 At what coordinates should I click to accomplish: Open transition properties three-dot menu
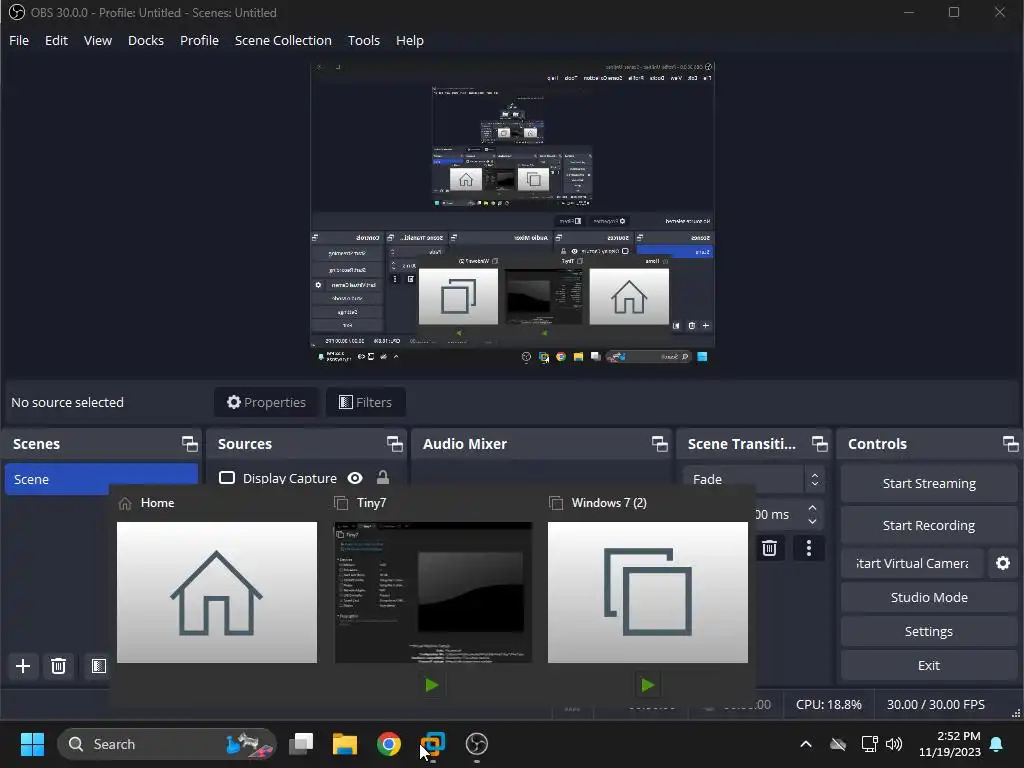808,548
